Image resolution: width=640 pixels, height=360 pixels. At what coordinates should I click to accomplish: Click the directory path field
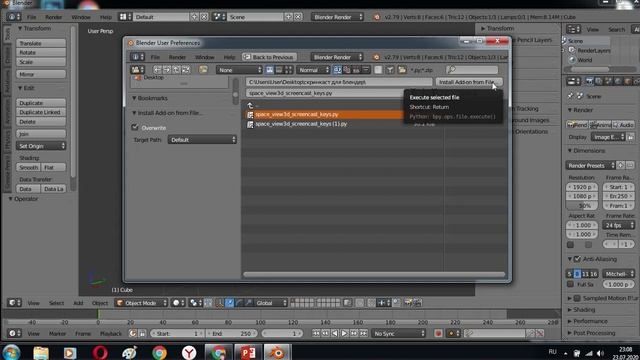click(338, 82)
